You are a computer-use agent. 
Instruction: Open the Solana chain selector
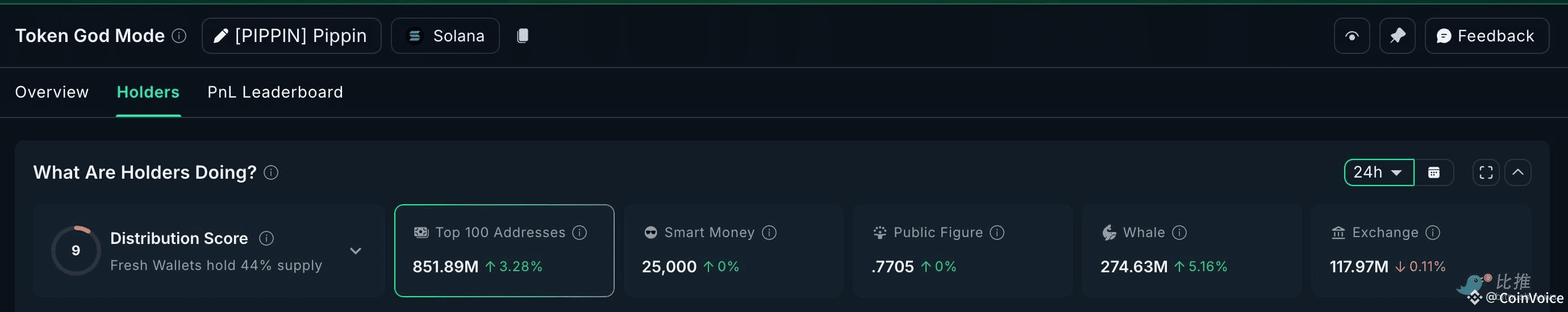(x=445, y=36)
